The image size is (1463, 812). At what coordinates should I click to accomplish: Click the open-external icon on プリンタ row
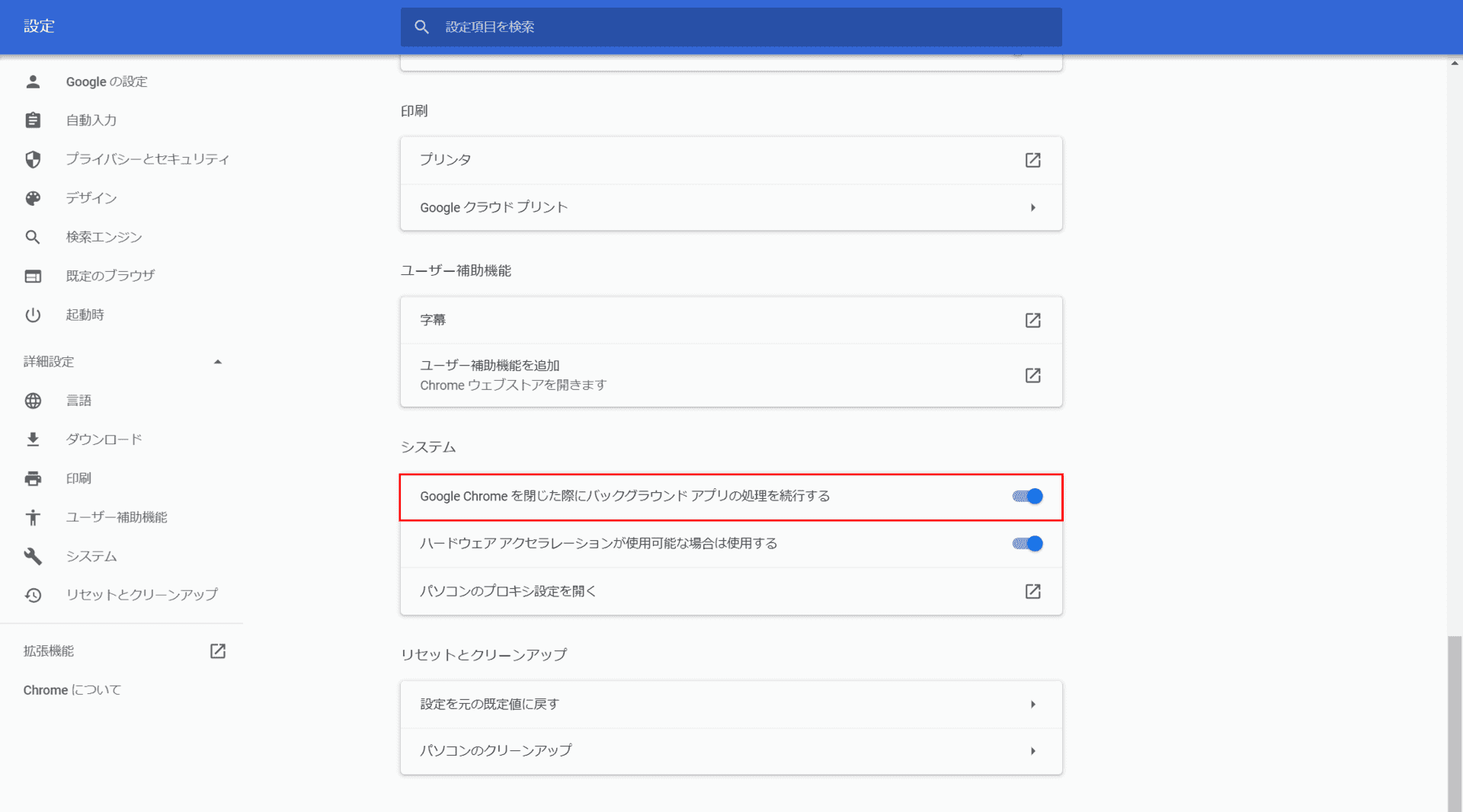(1032, 160)
